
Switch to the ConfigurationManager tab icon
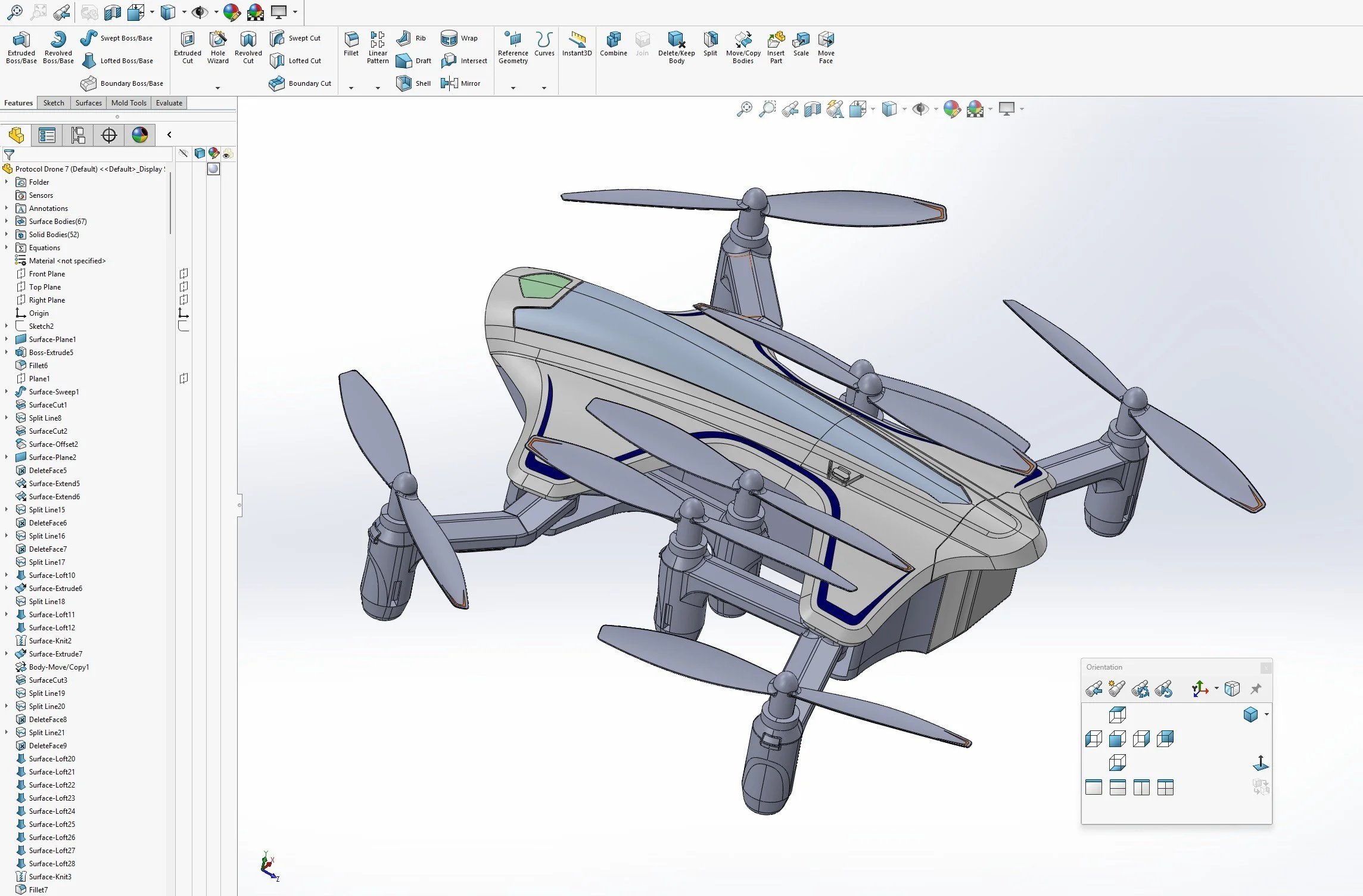click(78, 135)
